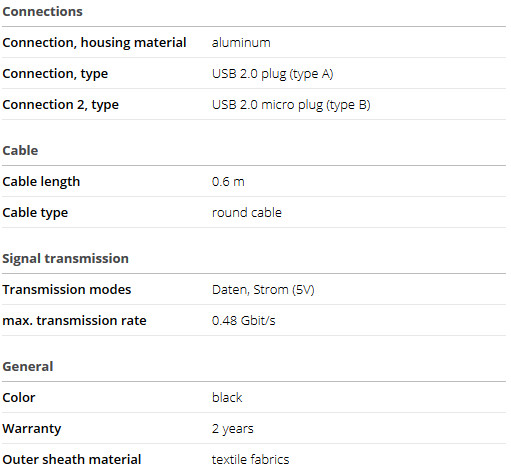Select the 'Transmission modes' label
The width and height of the screenshot is (511, 475).
67,290
